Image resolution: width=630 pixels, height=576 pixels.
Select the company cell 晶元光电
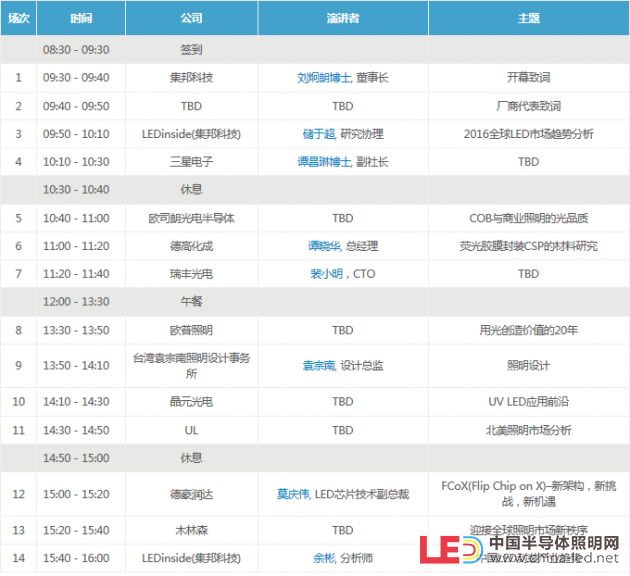coord(191,402)
